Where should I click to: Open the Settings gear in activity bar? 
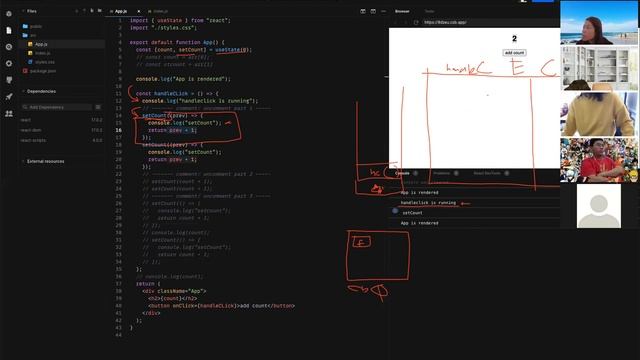click(9, 64)
